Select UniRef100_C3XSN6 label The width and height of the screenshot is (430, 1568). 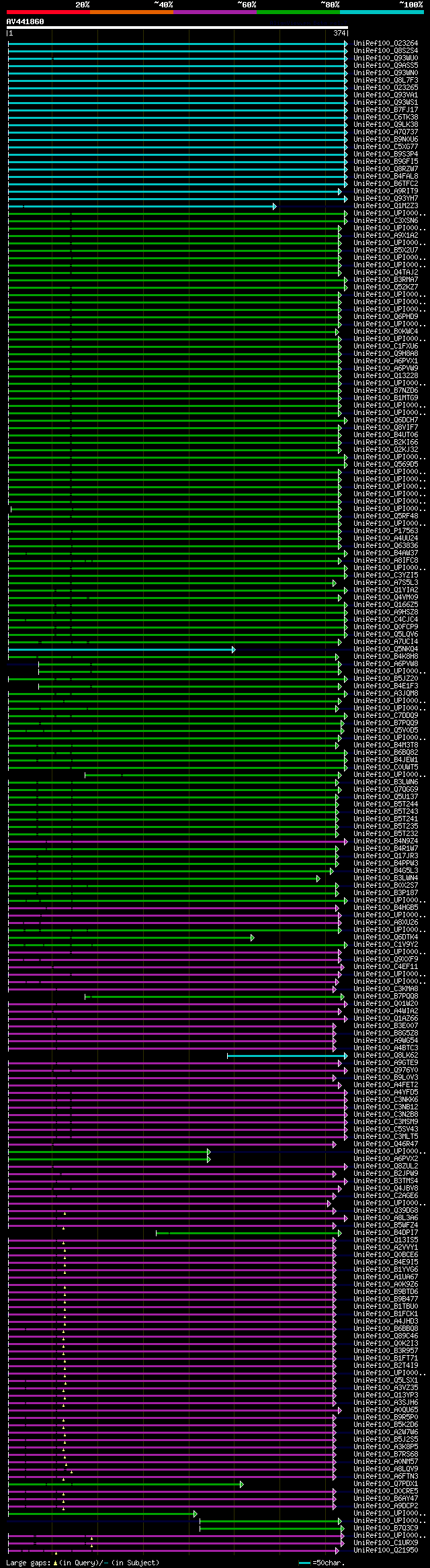click(x=386, y=220)
